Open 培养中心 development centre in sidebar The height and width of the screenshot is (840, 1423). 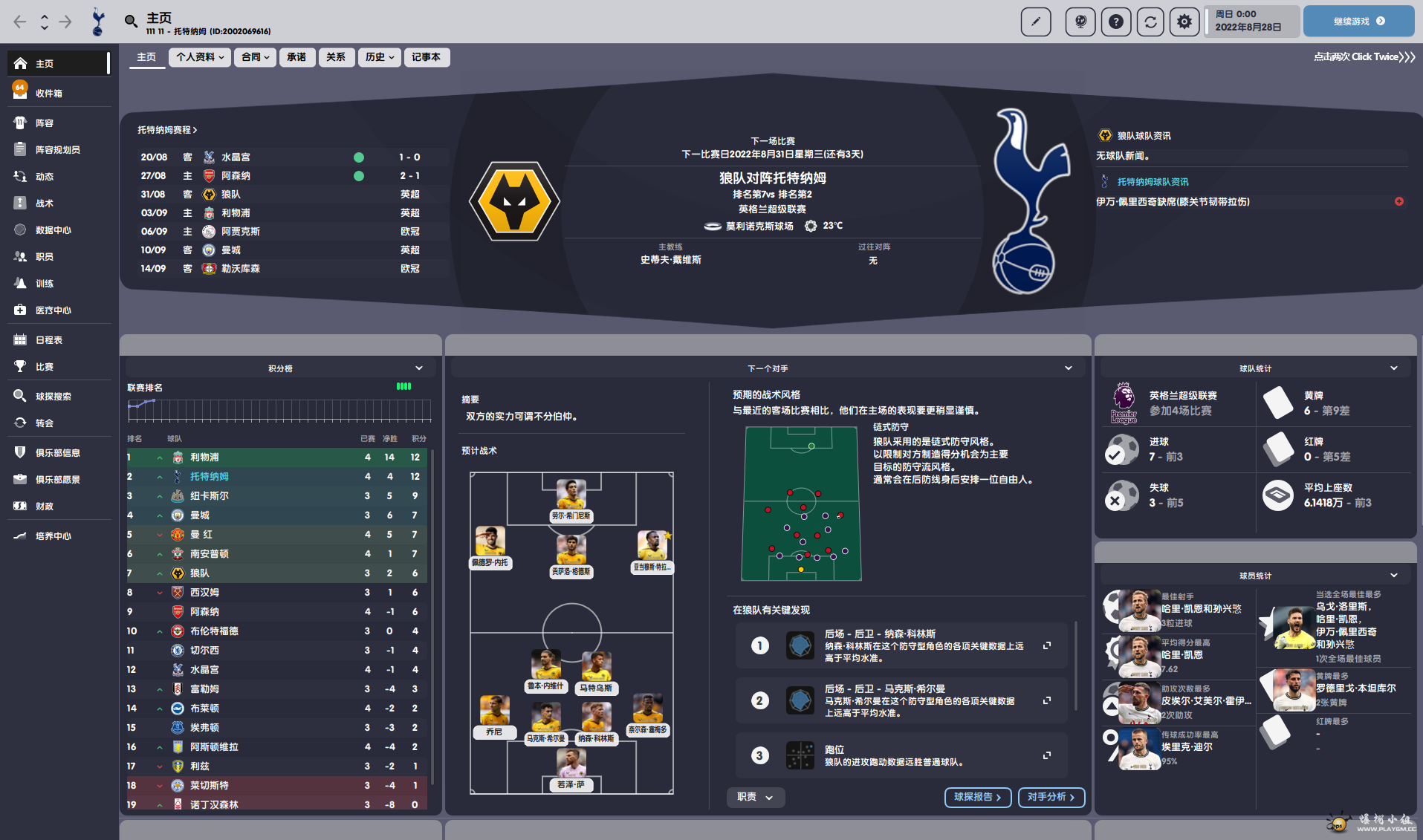pos(59,536)
